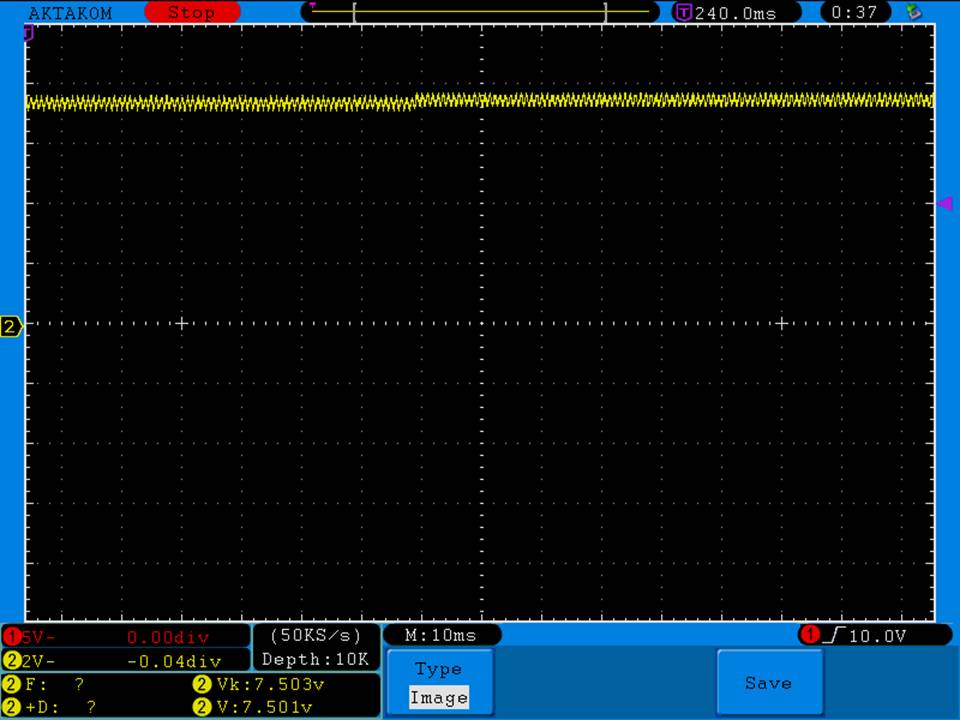
Task: Open the Type Image selector
Action: [439, 684]
